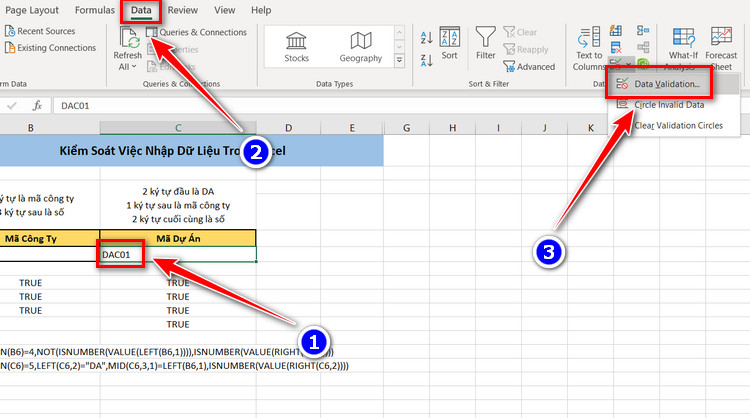Move up one row in the Data Types gallery
750x418 pixels.
click(399, 32)
